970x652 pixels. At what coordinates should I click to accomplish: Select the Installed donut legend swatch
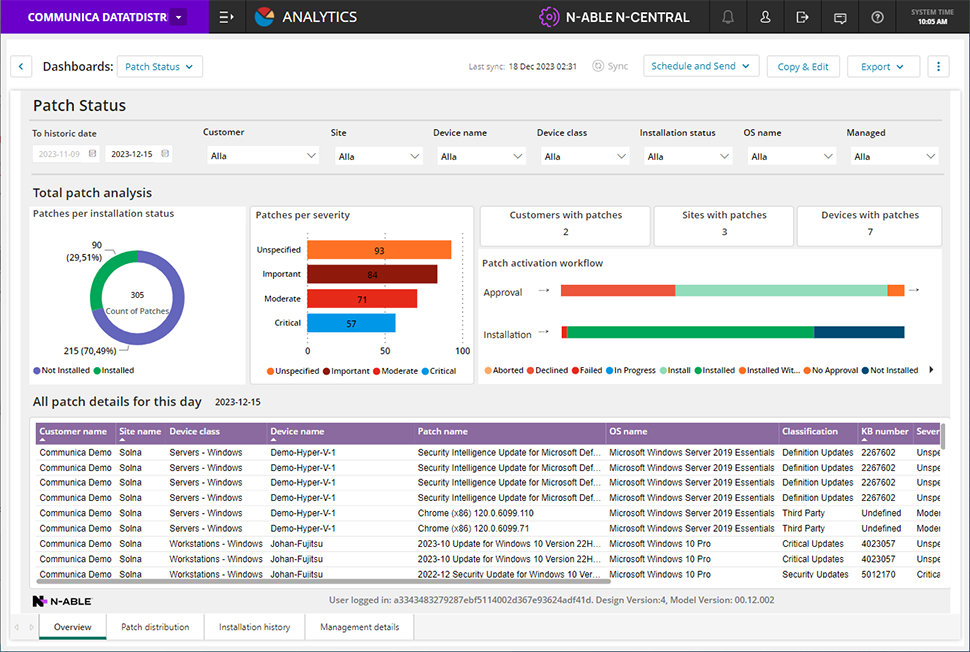click(x=97, y=371)
